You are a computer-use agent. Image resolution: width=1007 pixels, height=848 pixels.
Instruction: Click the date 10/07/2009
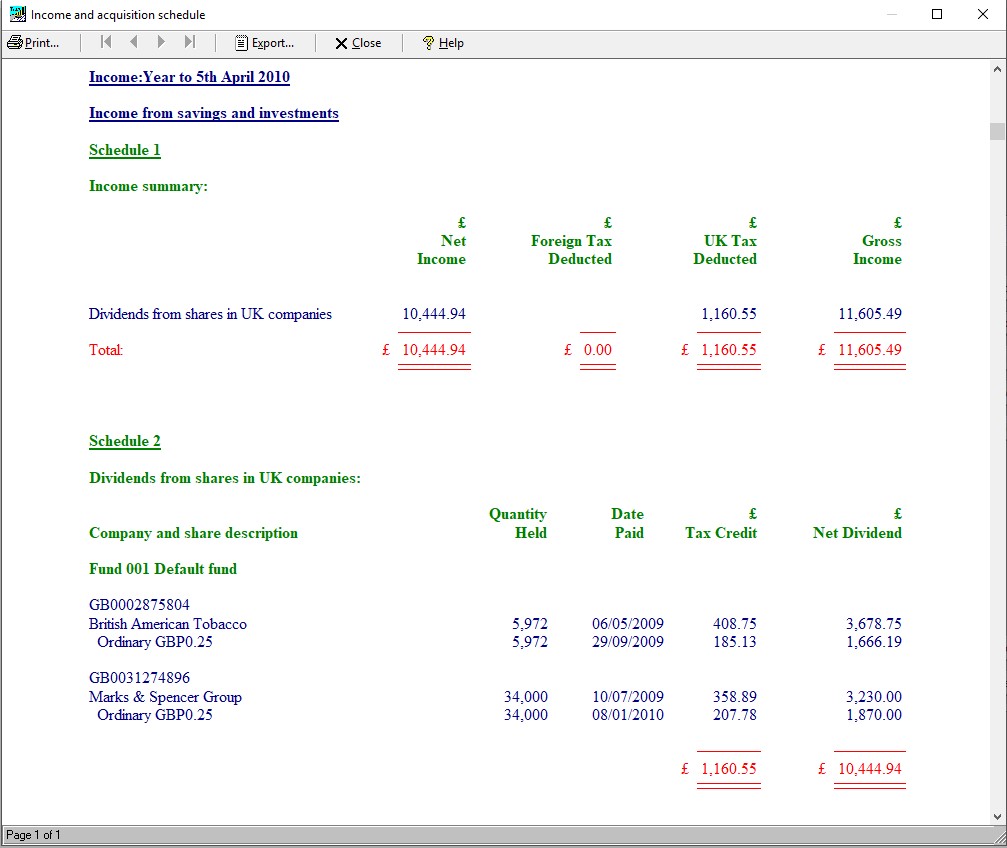[627, 697]
